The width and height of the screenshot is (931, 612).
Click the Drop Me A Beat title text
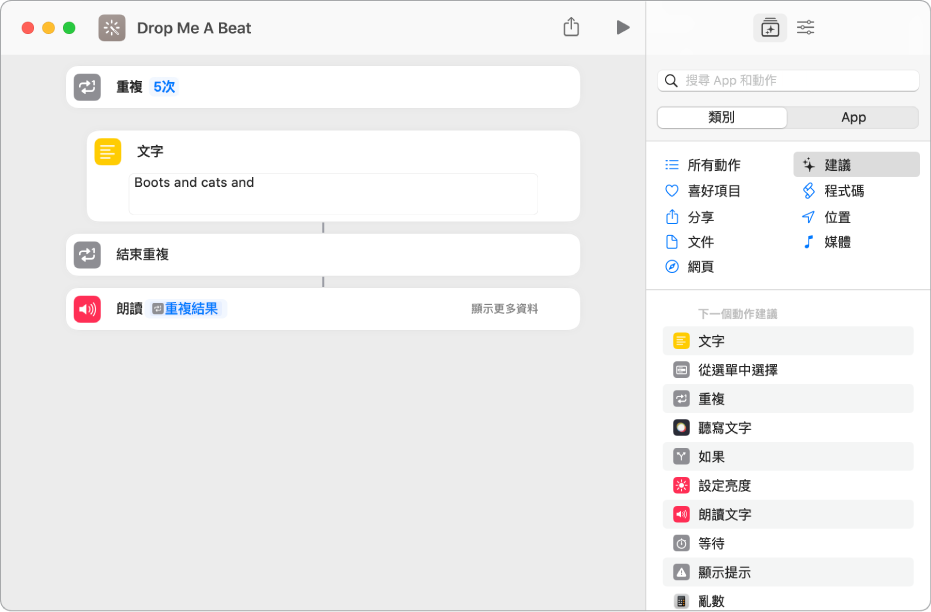194,28
